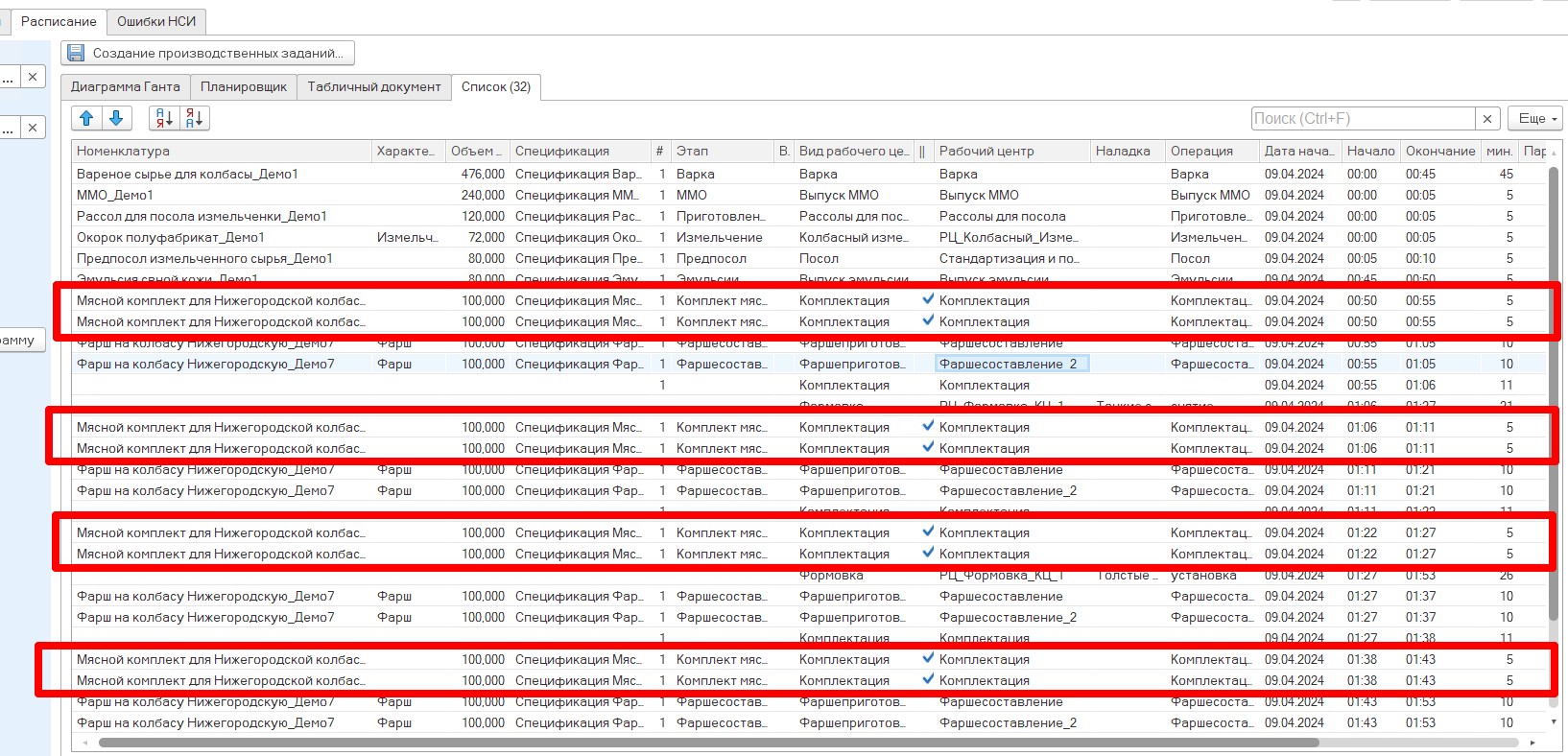Image resolution: width=1568 pixels, height=756 pixels.
Task: Click the '#' column header
Action: [x=659, y=151]
